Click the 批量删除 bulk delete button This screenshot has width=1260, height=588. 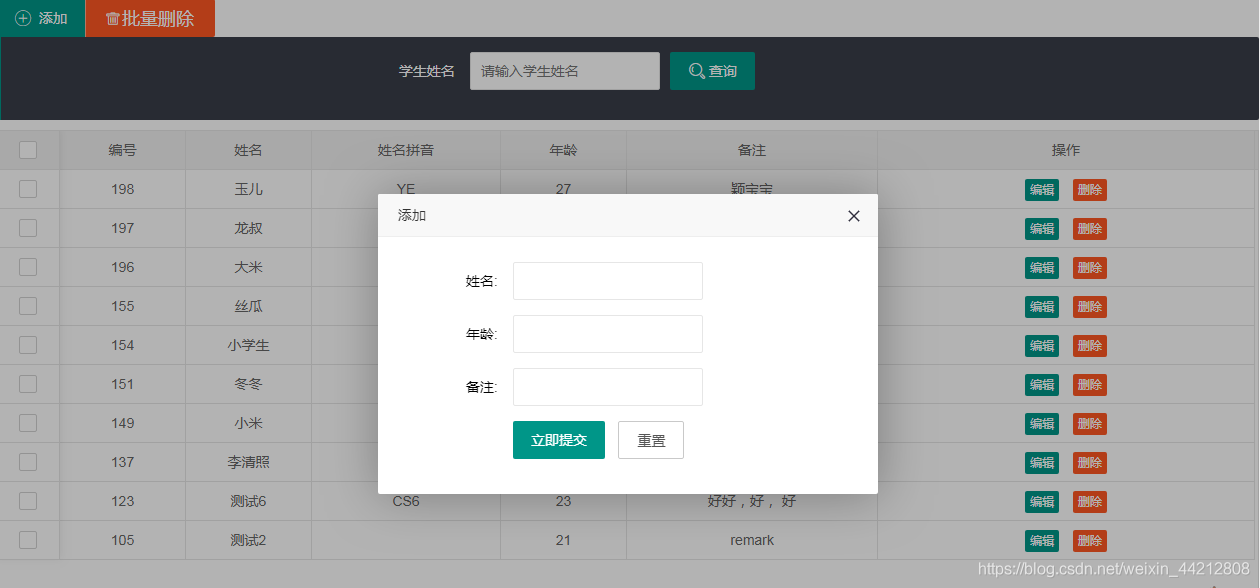click(x=150, y=18)
